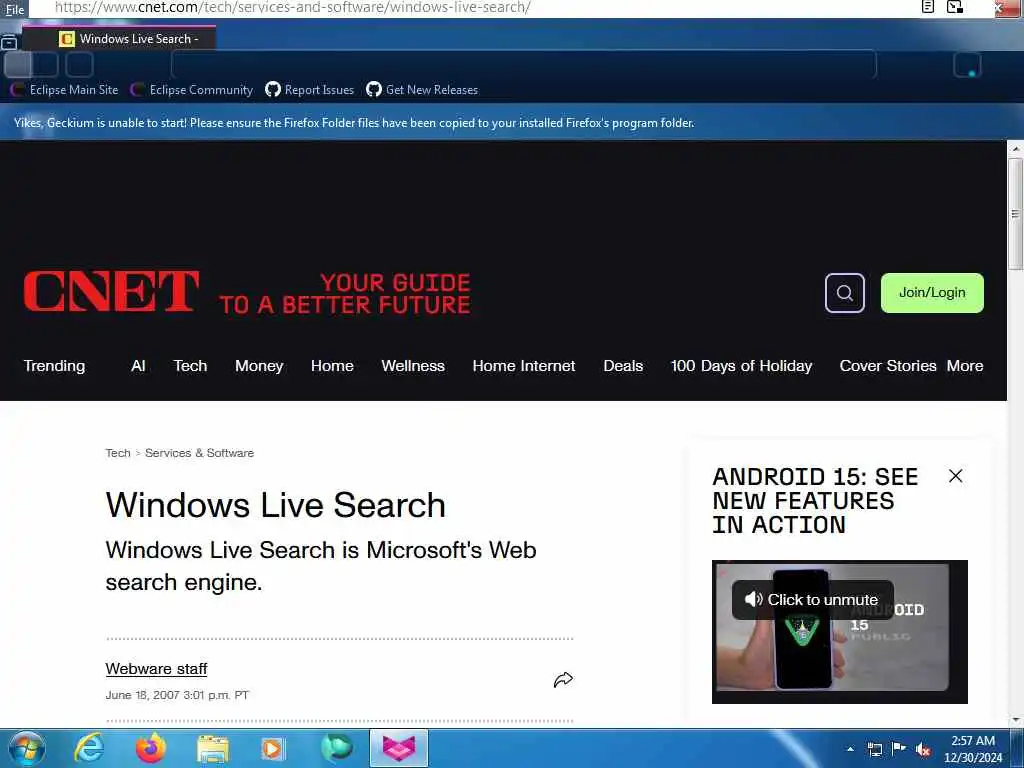
Task: Open the Home Internet nav item
Action: click(x=524, y=366)
